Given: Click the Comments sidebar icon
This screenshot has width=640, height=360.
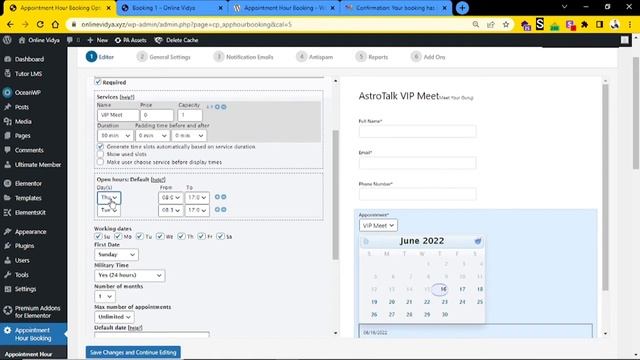Looking at the screenshot, I should click(x=7, y=150).
